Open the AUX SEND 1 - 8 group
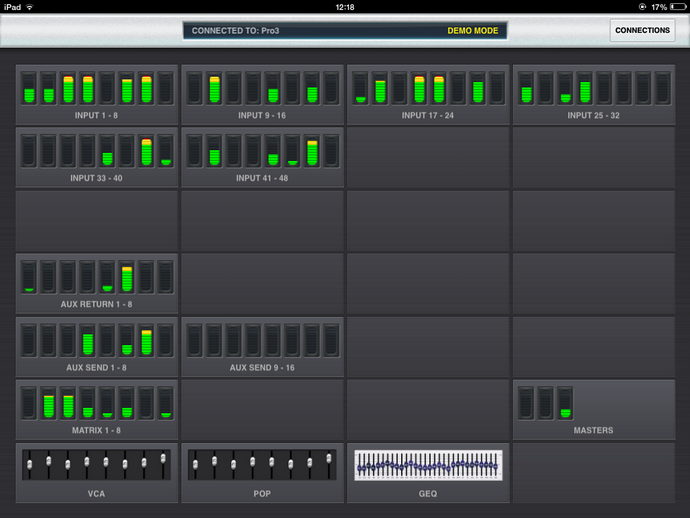Screen dimensions: 690x518 [x=97, y=347]
